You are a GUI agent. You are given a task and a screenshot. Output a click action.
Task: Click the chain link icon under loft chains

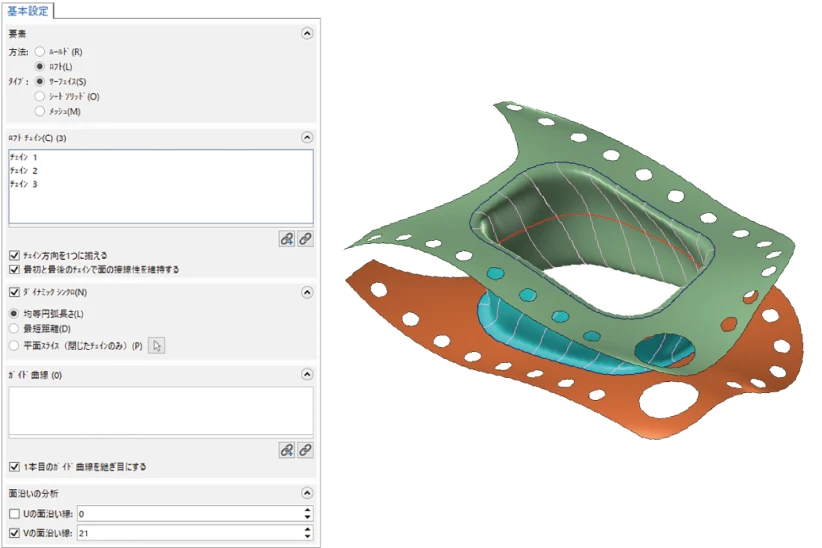coord(305,238)
